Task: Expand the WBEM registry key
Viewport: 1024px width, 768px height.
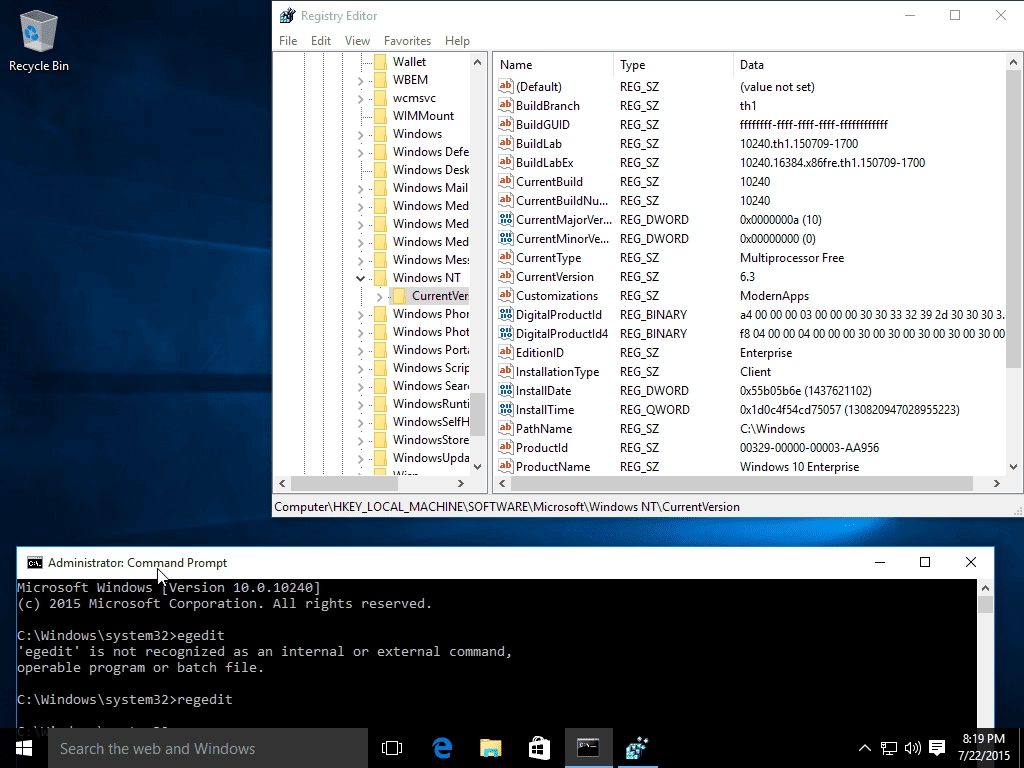Action: click(360, 80)
